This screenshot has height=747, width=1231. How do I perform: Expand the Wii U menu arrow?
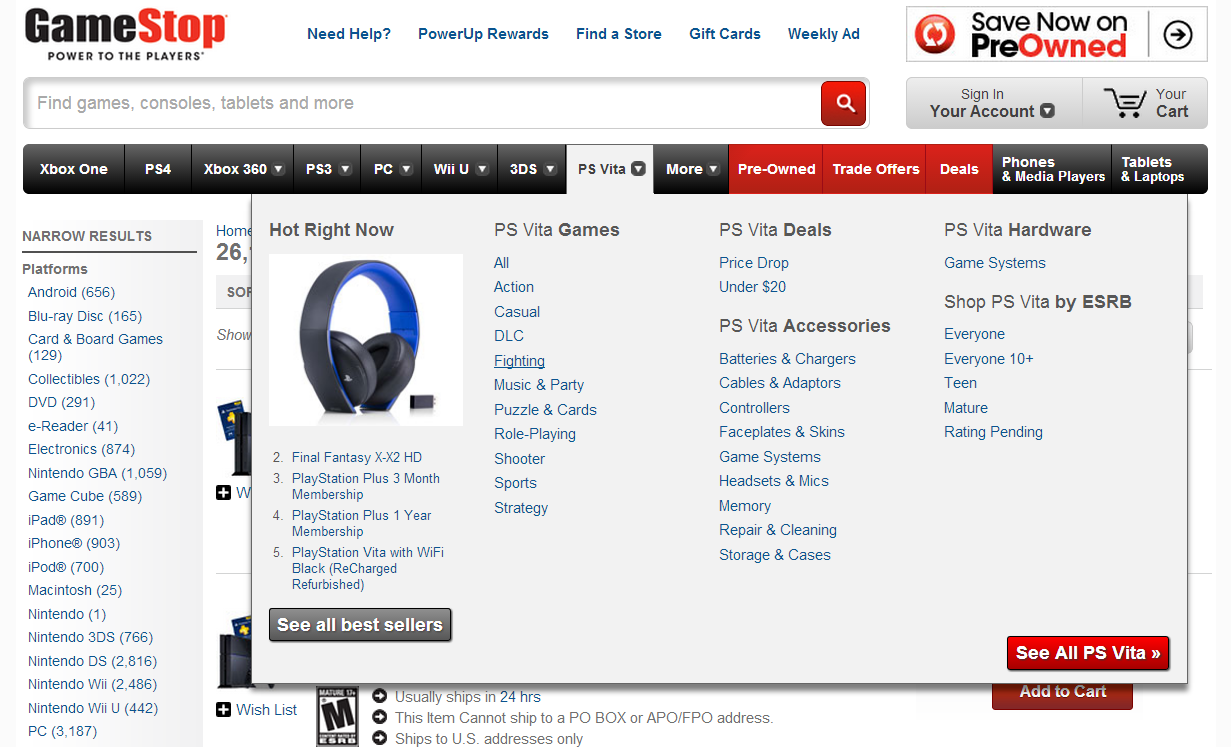click(482, 169)
